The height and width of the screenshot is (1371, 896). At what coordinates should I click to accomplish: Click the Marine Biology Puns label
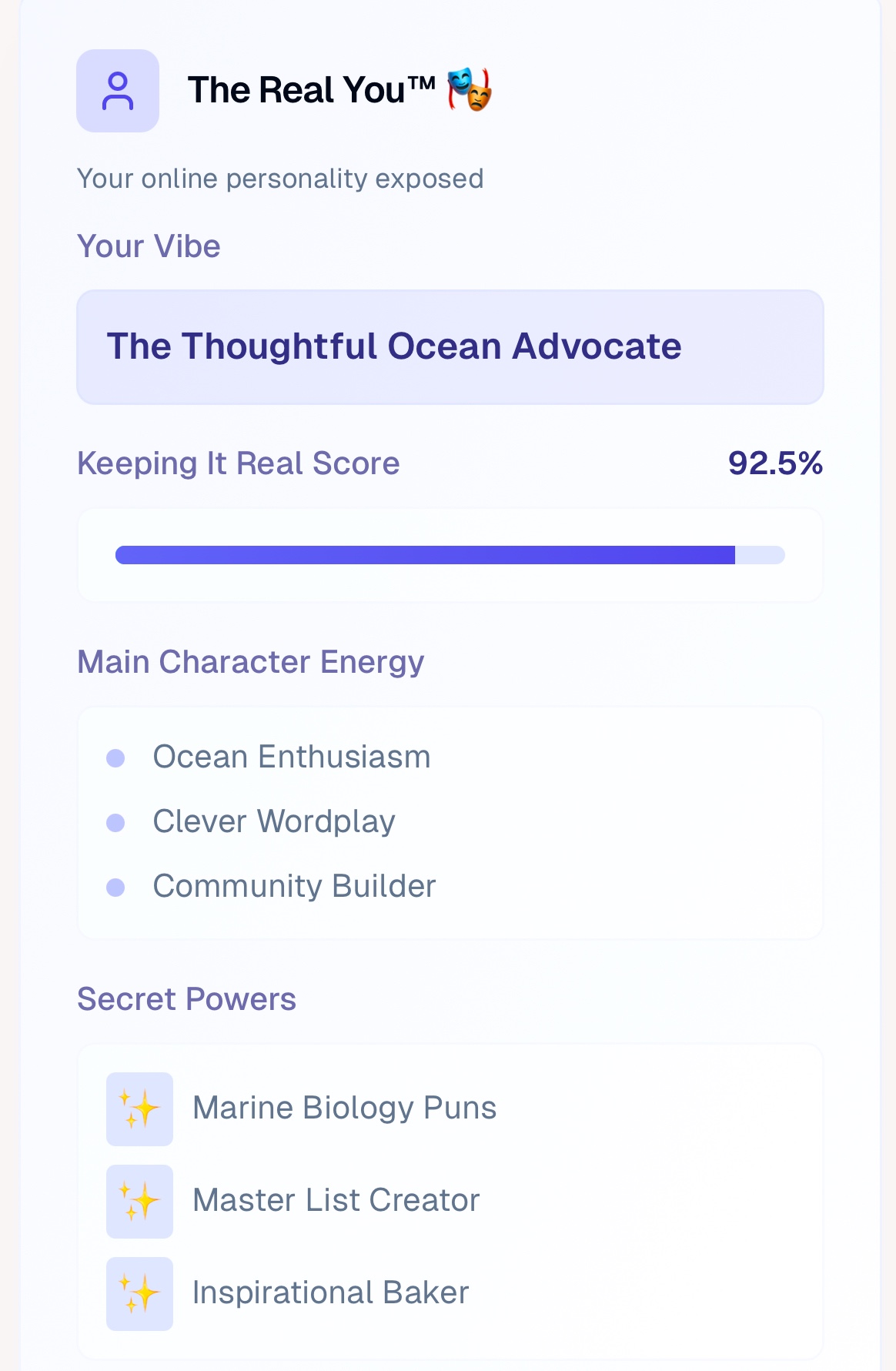click(344, 1108)
